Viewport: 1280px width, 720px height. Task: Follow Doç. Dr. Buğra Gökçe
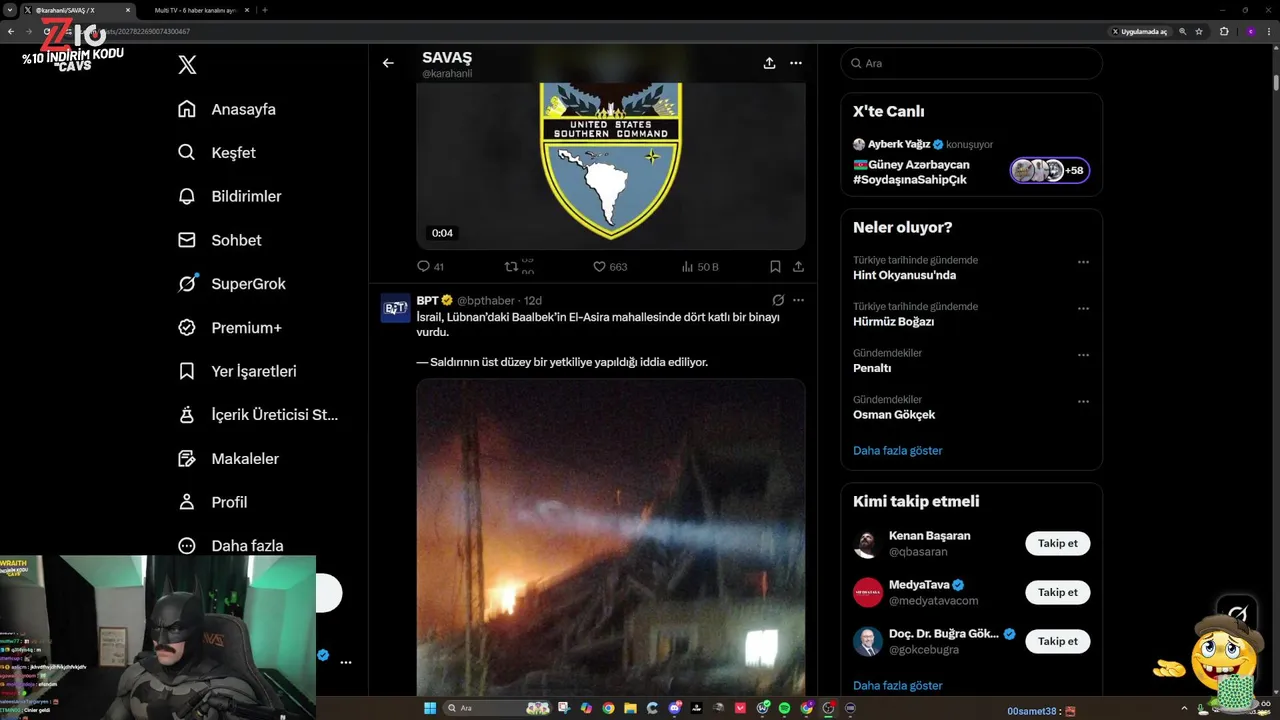(x=1058, y=641)
